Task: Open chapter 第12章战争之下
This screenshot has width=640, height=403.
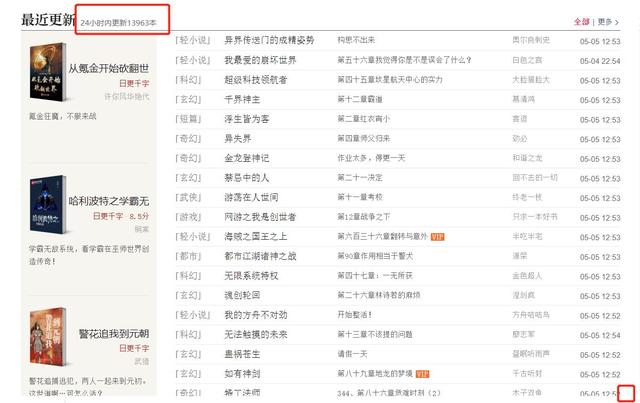Action: coord(363,217)
